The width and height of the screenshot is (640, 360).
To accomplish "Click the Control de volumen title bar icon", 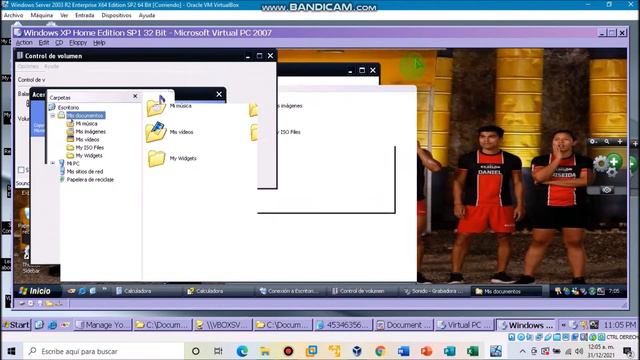I will pos(20,56).
